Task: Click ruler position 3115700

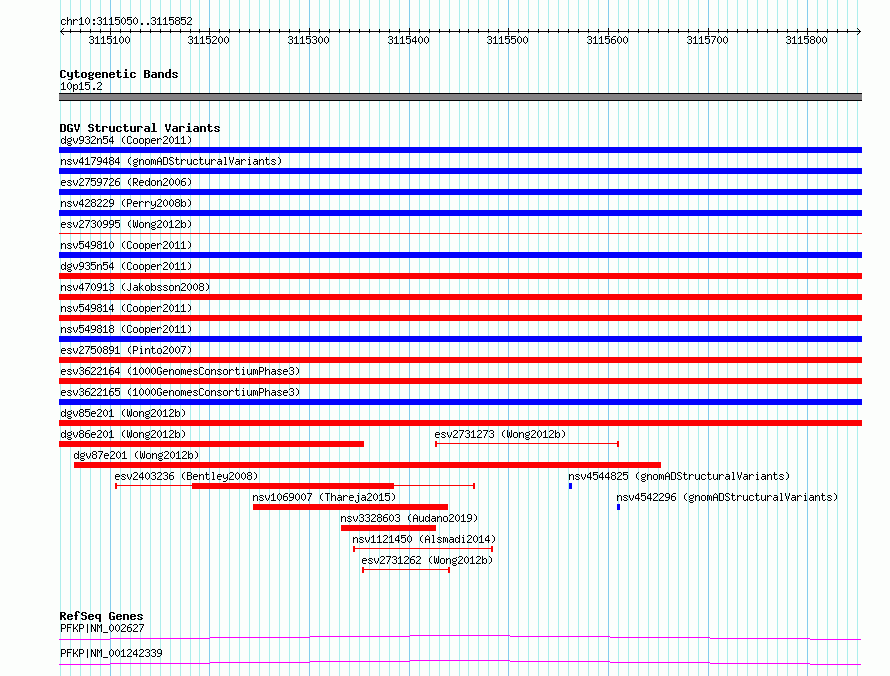Action: 707,40
